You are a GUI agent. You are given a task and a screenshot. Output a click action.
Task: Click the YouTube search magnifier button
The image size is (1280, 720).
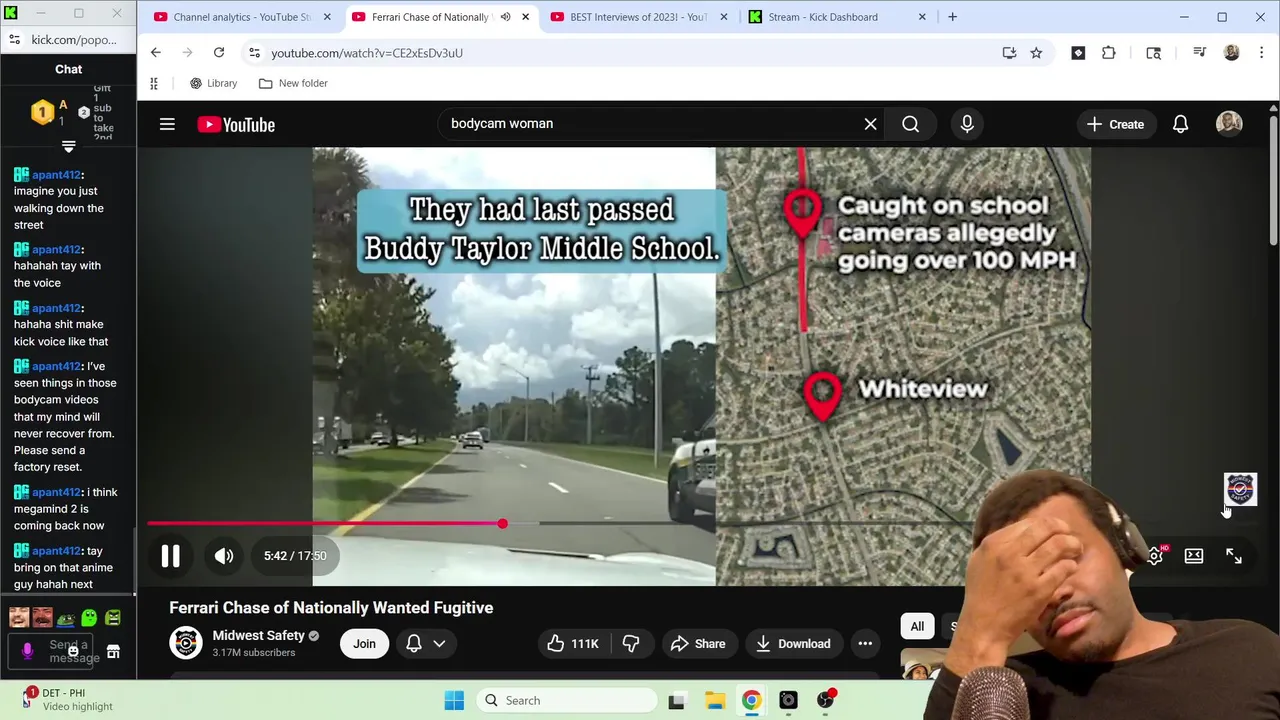tap(910, 124)
